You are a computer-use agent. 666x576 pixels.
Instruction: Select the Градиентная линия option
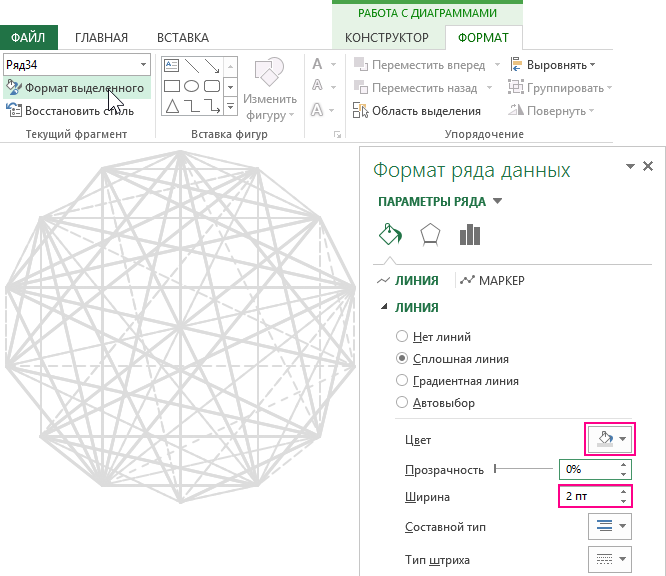pyautogui.click(x=403, y=381)
